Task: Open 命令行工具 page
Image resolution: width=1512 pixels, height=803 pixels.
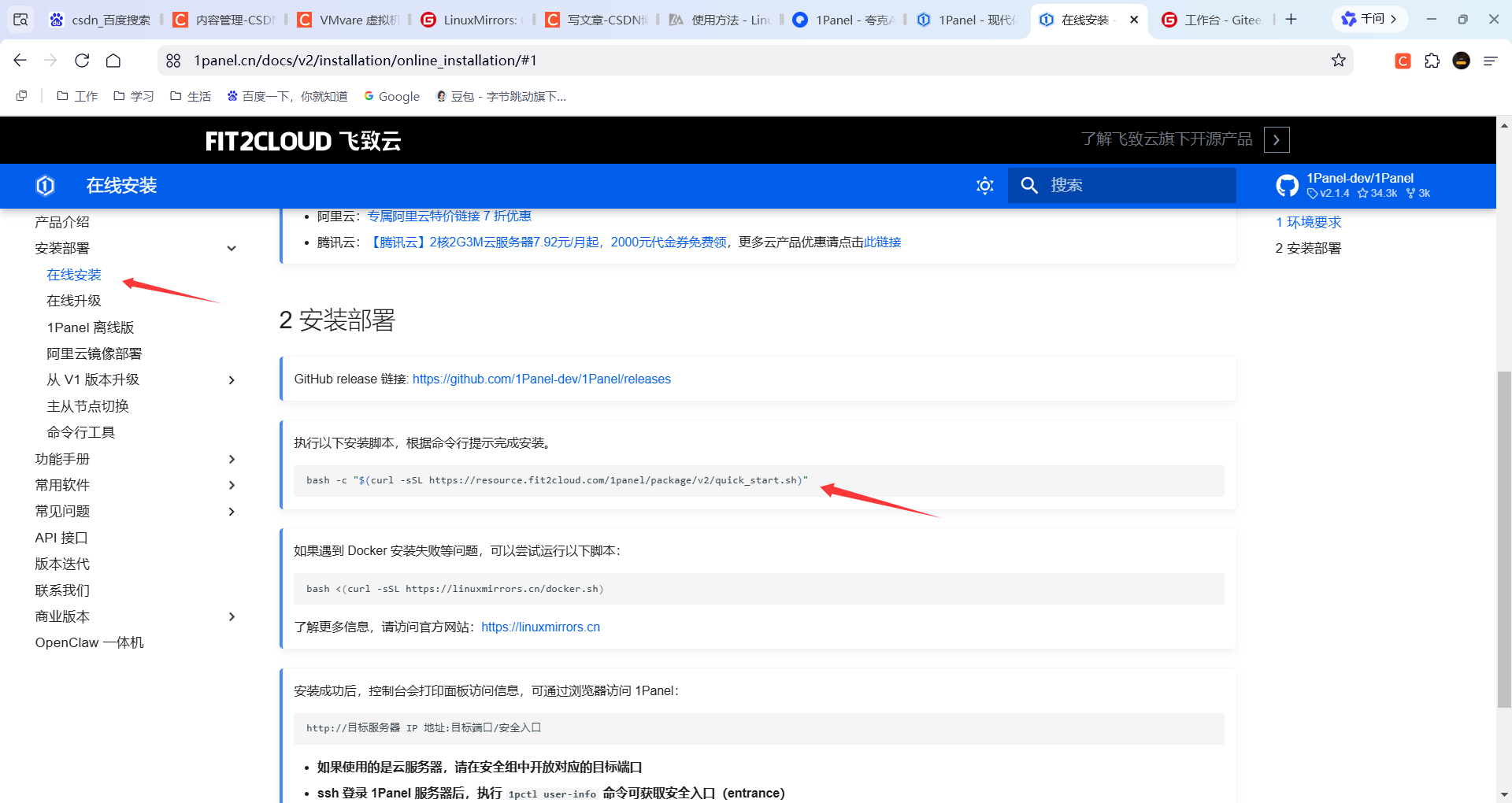Action: 81,433
